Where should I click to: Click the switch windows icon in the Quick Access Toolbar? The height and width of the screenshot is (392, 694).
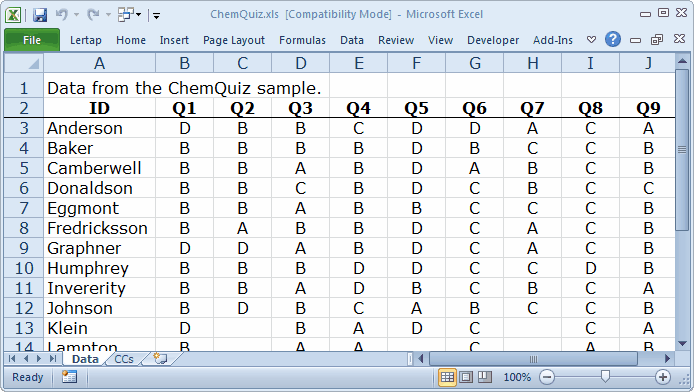(126, 15)
